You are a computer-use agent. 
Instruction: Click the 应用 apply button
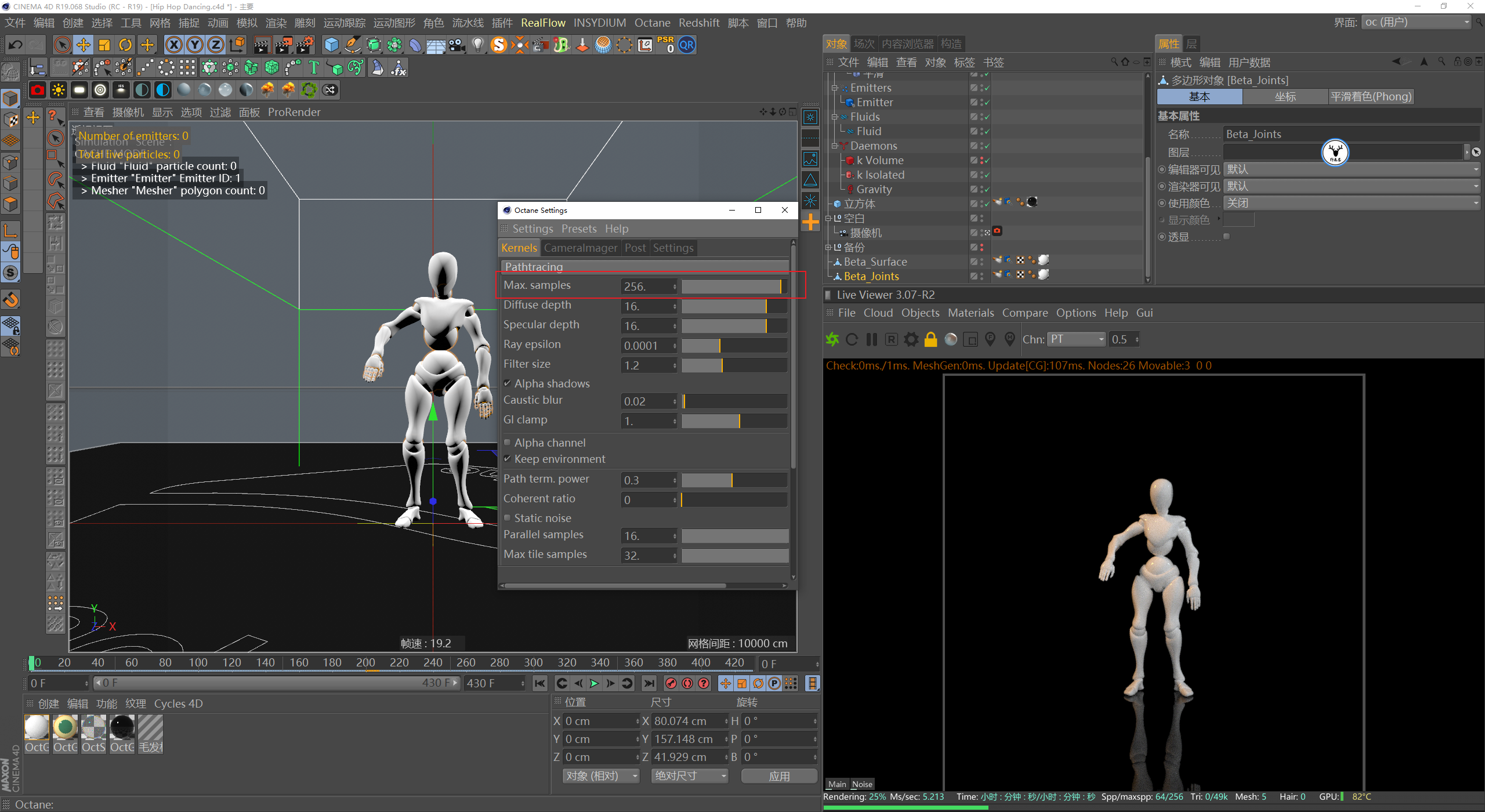coord(779,776)
